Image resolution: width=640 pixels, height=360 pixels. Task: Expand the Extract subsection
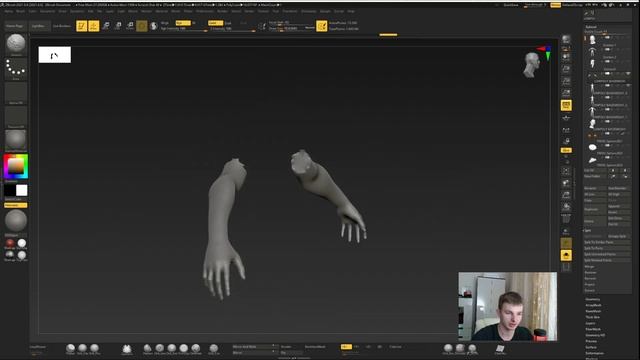[590, 290]
